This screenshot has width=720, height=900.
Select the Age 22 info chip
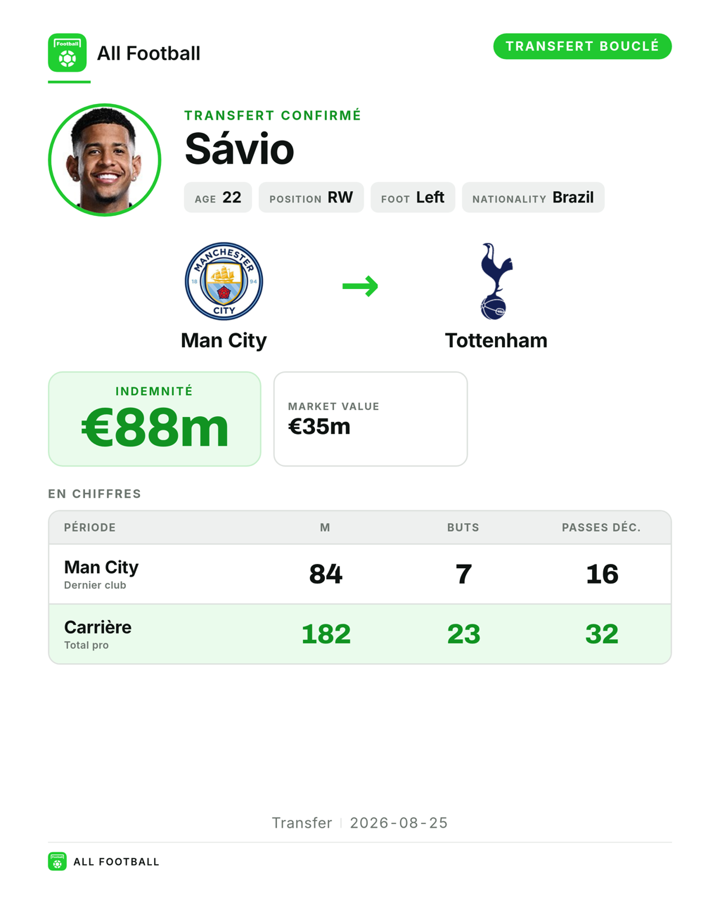(218, 197)
